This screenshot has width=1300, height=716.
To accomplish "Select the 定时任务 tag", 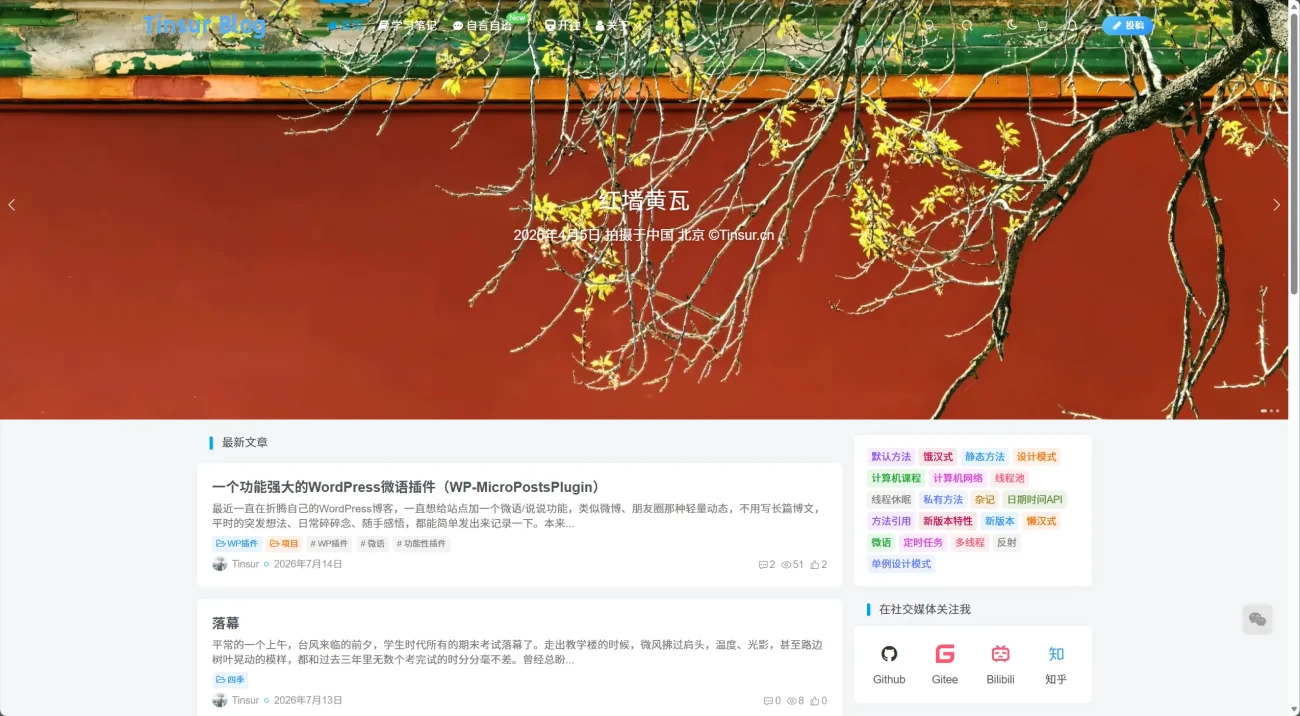I will pyautogui.click(x=923, y=542).
